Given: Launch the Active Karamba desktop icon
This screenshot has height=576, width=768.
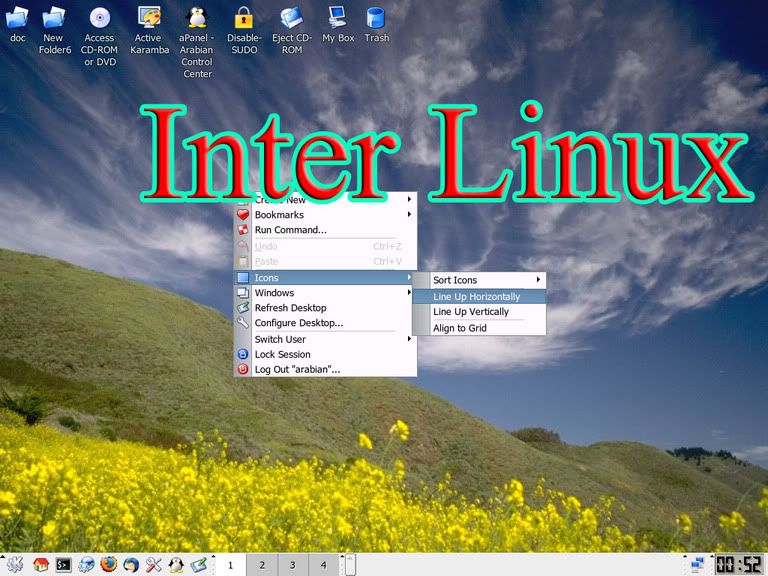Looking at the screenshot, I should (149, 19).
